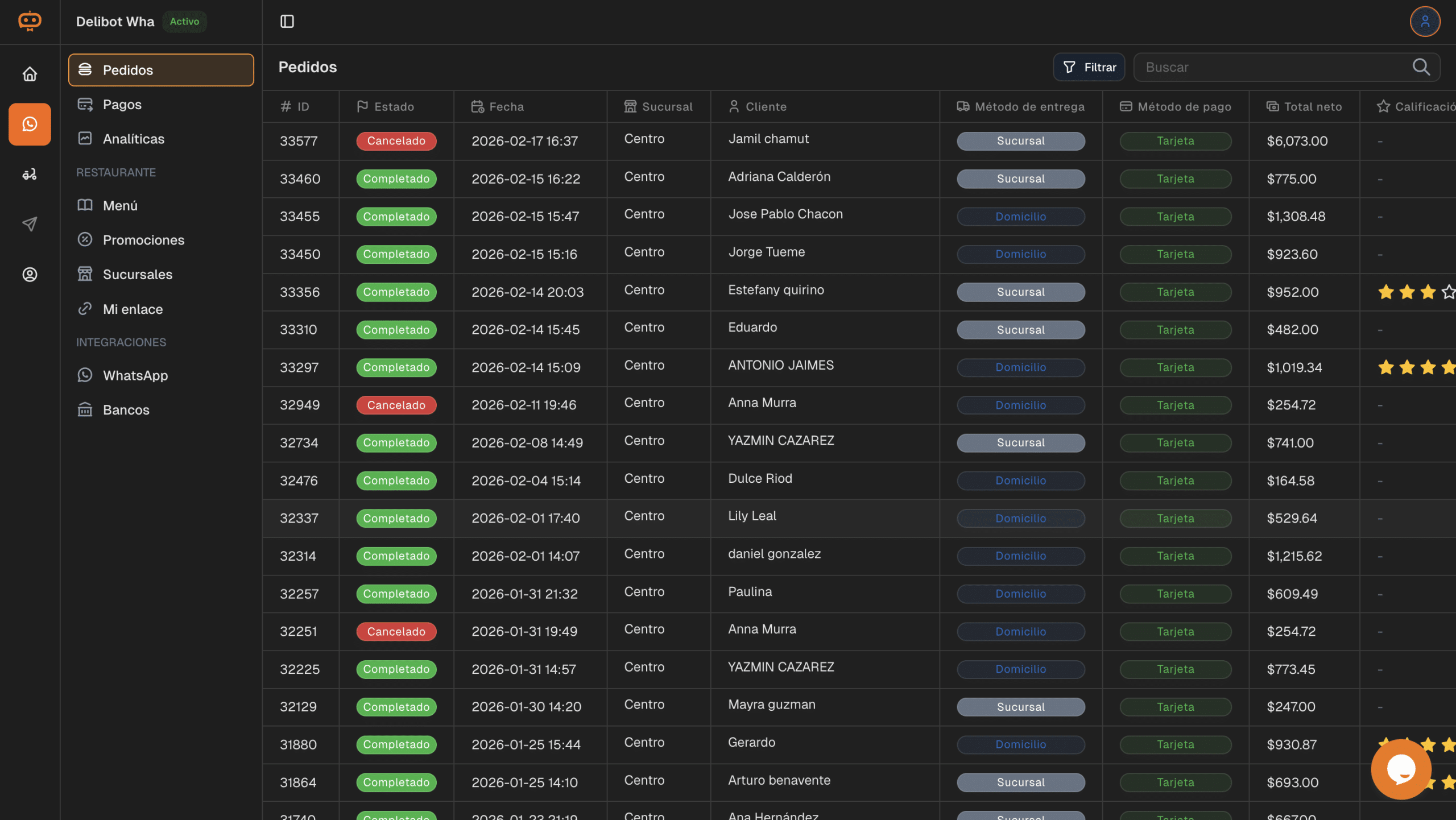The image size is (1456, 820).
Task: Toggle sidebar with panel icon
Action: [x=287, y=22]
